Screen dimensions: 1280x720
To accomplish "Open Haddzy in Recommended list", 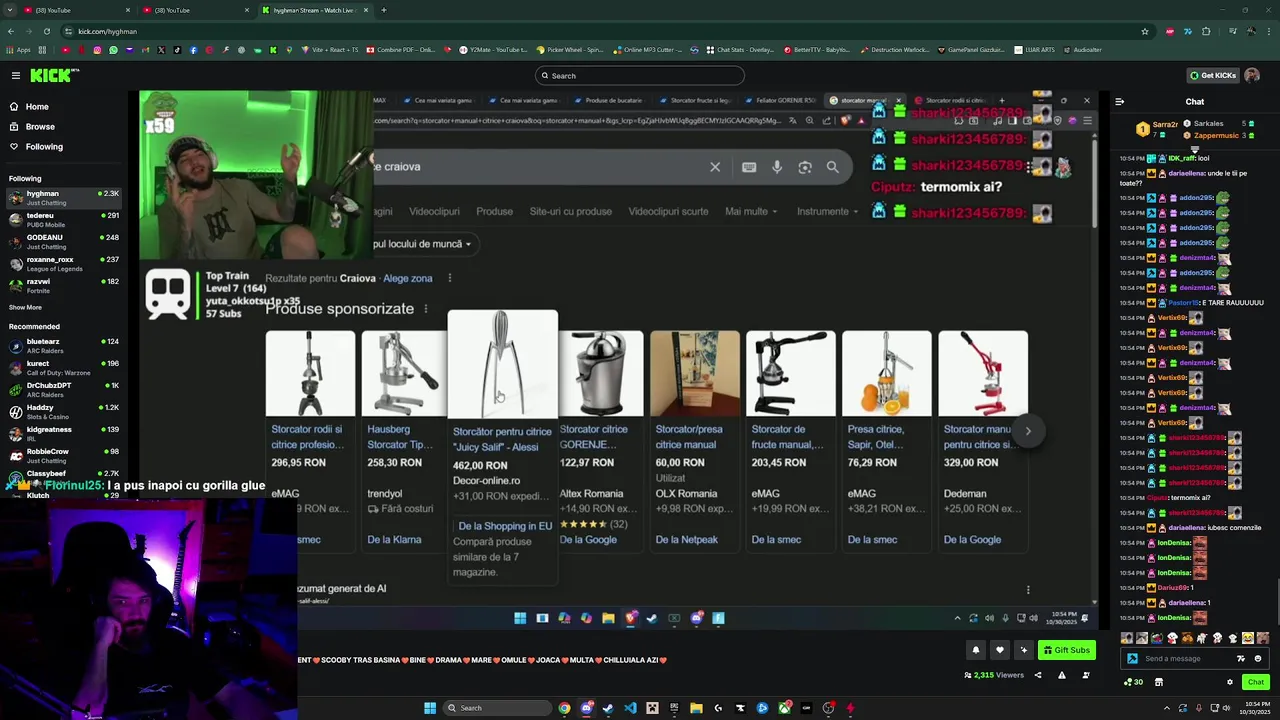I will pyautogui.click(x=64, y=411).
